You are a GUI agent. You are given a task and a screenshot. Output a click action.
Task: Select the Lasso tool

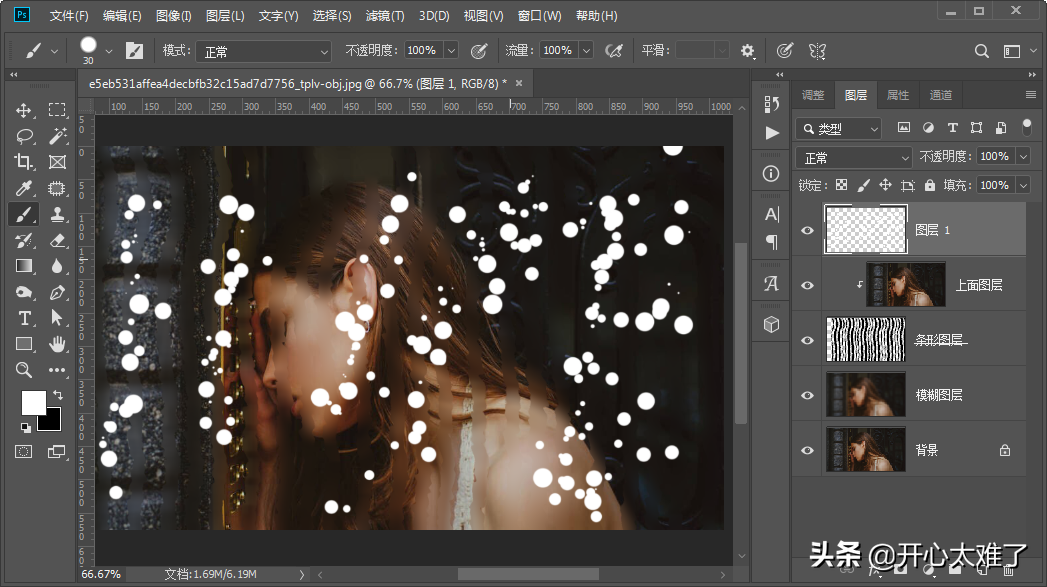[x=24, y=136]
